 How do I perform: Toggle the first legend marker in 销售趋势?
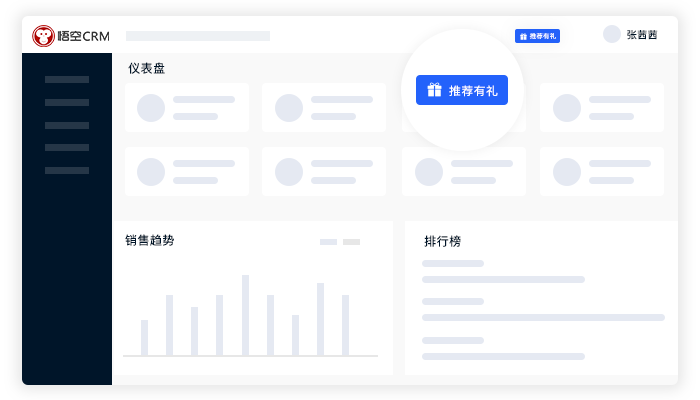click(328, 242)
